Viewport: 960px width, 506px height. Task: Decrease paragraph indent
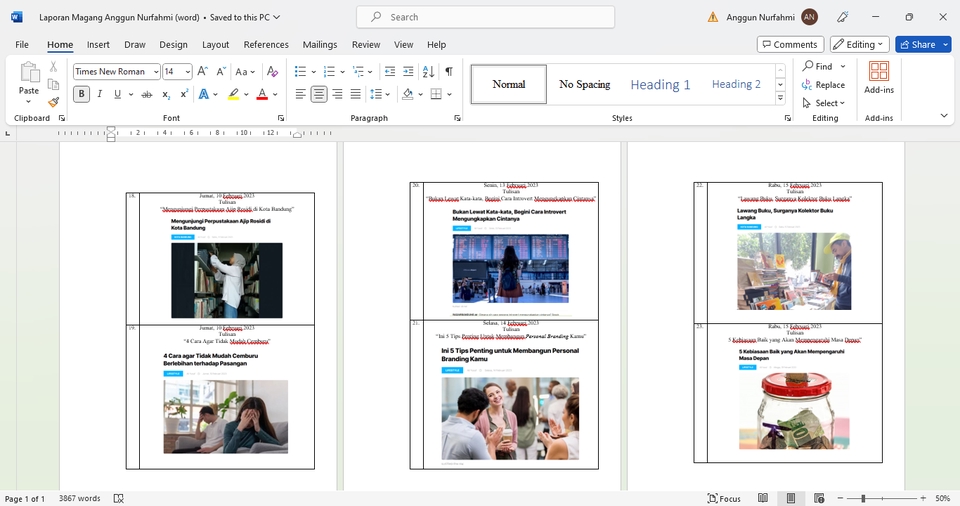[389, 72]
